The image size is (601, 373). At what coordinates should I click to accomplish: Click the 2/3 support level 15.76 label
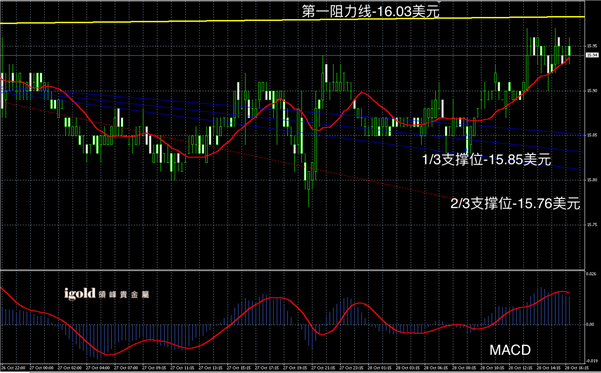pos(515,204)
